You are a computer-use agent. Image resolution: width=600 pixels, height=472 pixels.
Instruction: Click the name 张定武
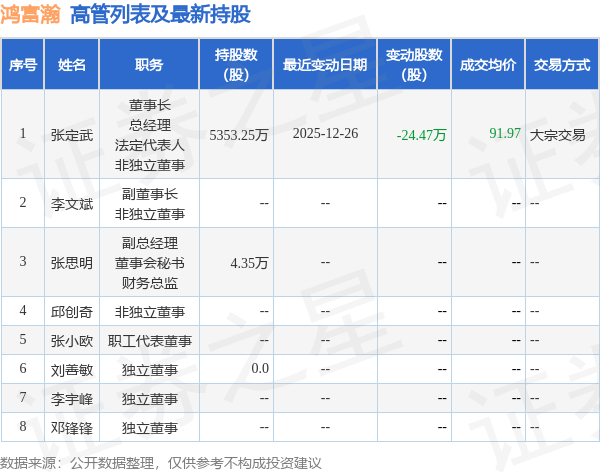pos(72,135)
